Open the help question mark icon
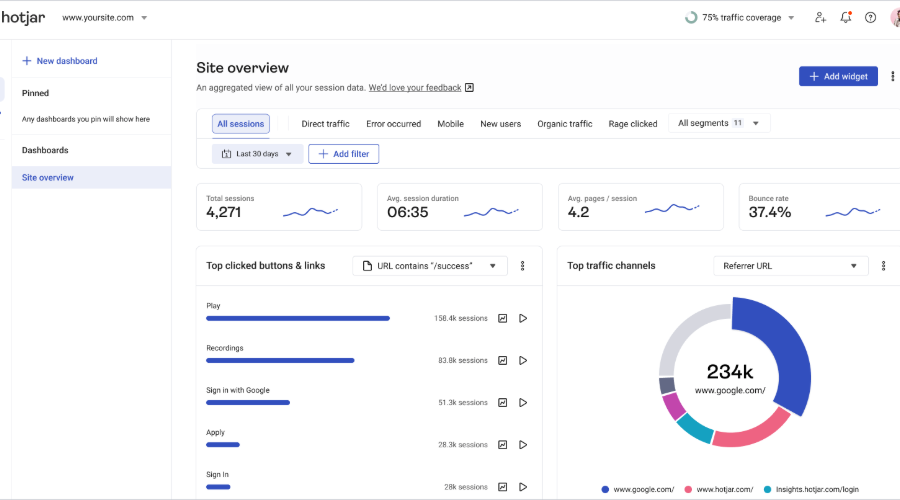Image resolution: width=900 pixels, height=500 pixels. [x=870, y=17]
